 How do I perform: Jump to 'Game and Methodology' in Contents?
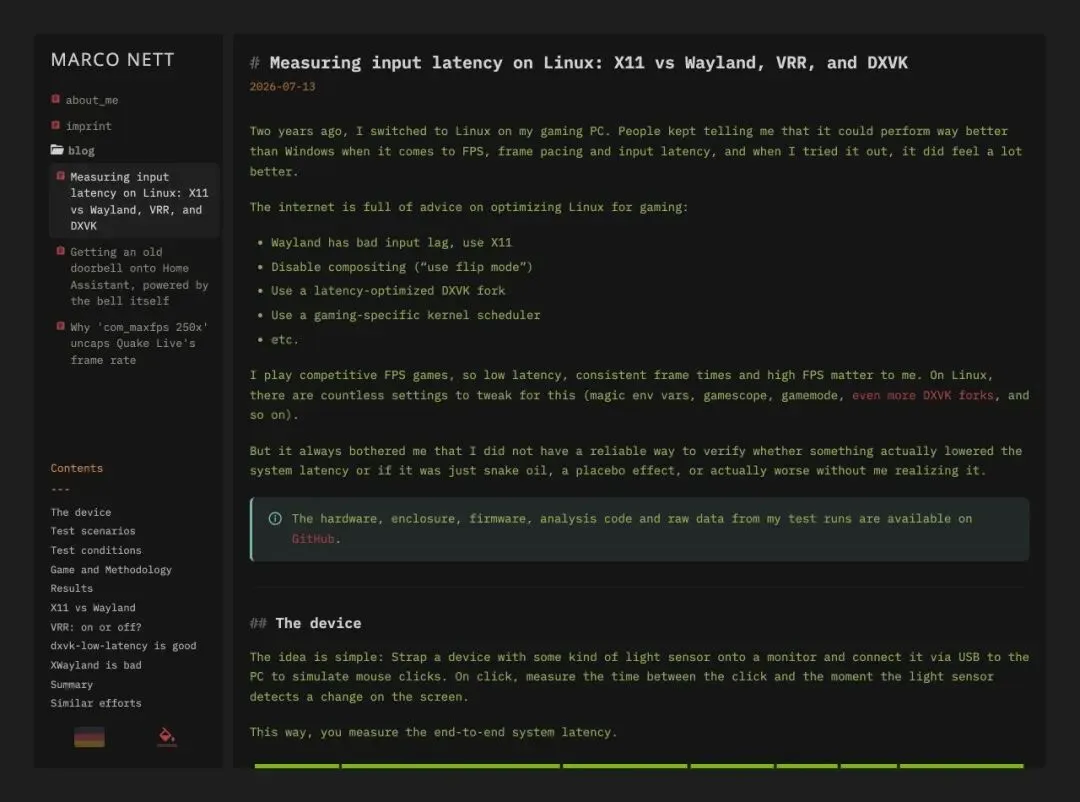click(x=111, y=570)
